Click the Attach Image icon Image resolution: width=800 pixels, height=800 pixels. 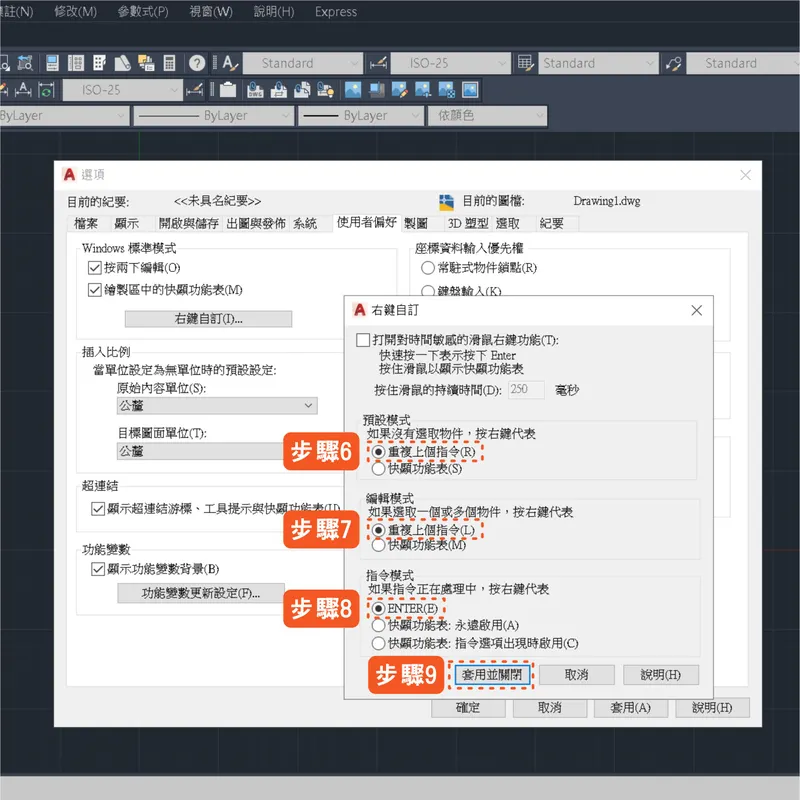[x=353, y=90]
